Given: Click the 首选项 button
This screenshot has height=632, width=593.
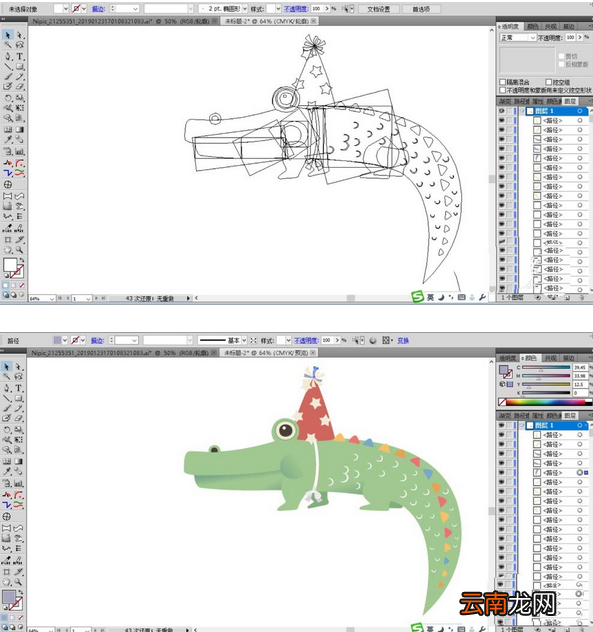Looking at the screenshot, I should (421, 9).
